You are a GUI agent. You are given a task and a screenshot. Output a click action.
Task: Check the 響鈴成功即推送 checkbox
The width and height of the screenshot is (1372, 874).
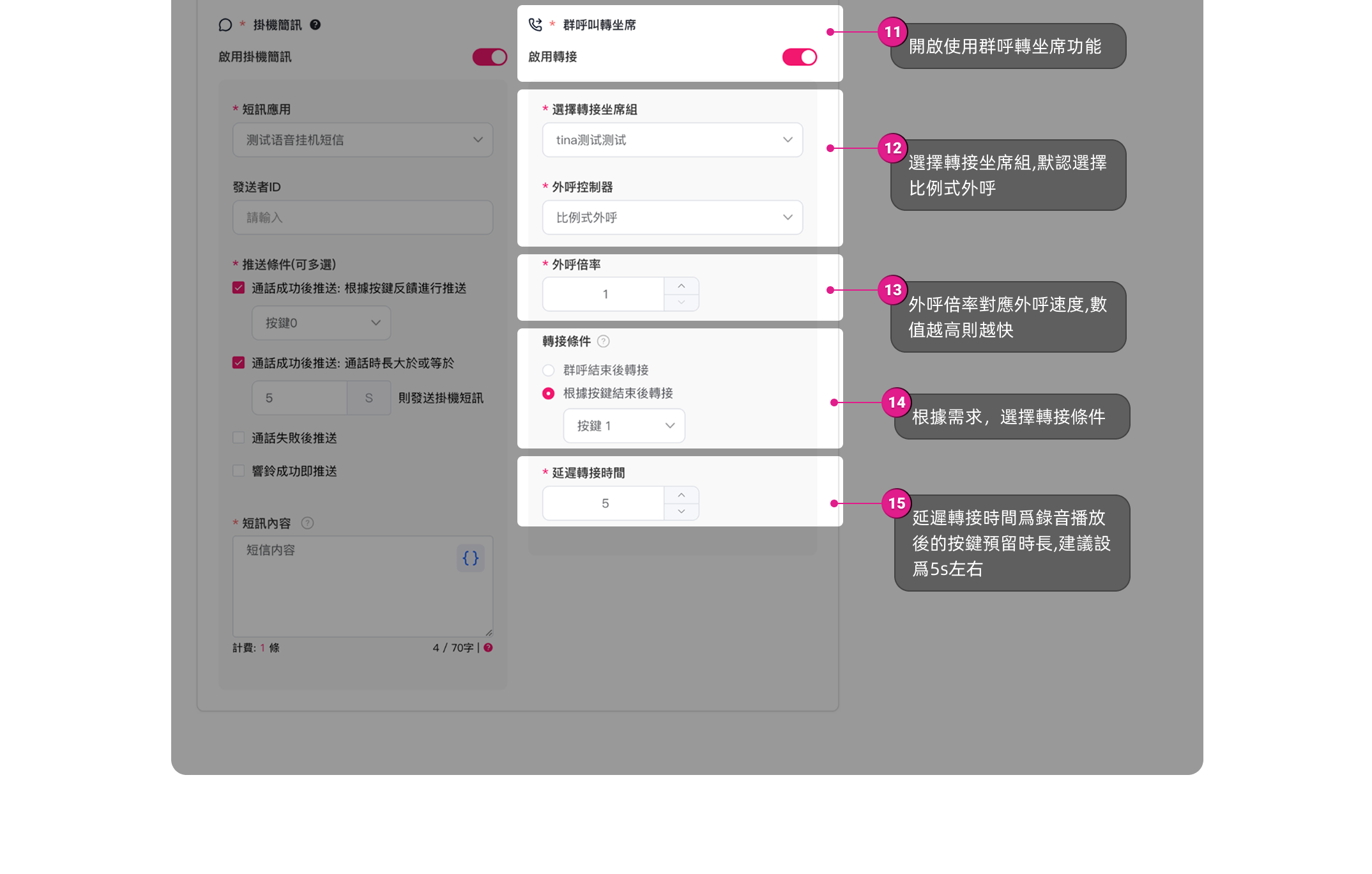pos(239,471)
